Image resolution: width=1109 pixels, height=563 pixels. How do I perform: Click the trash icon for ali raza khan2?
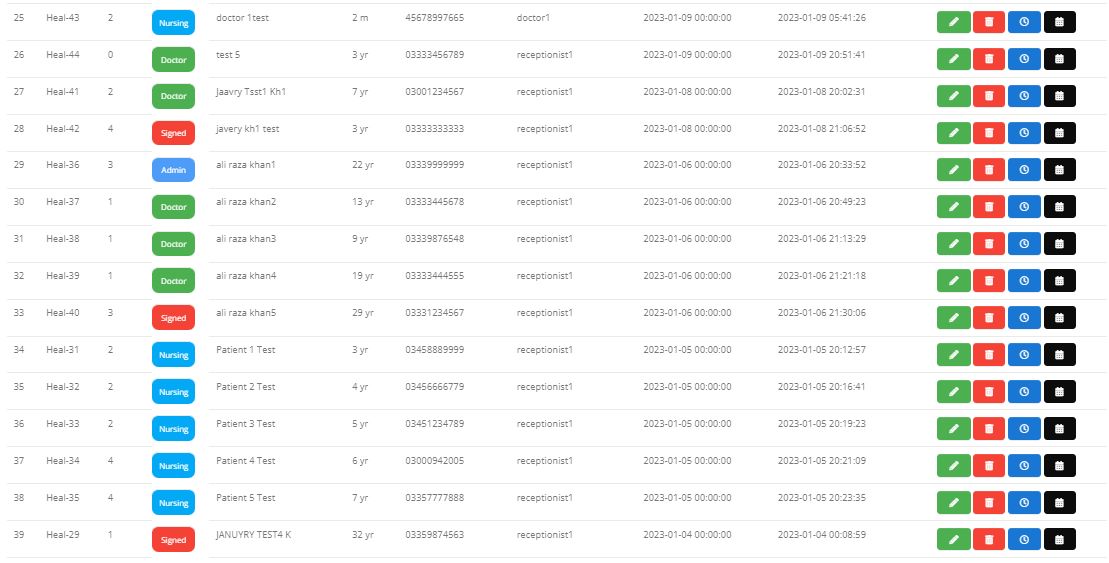coord(989,207)
